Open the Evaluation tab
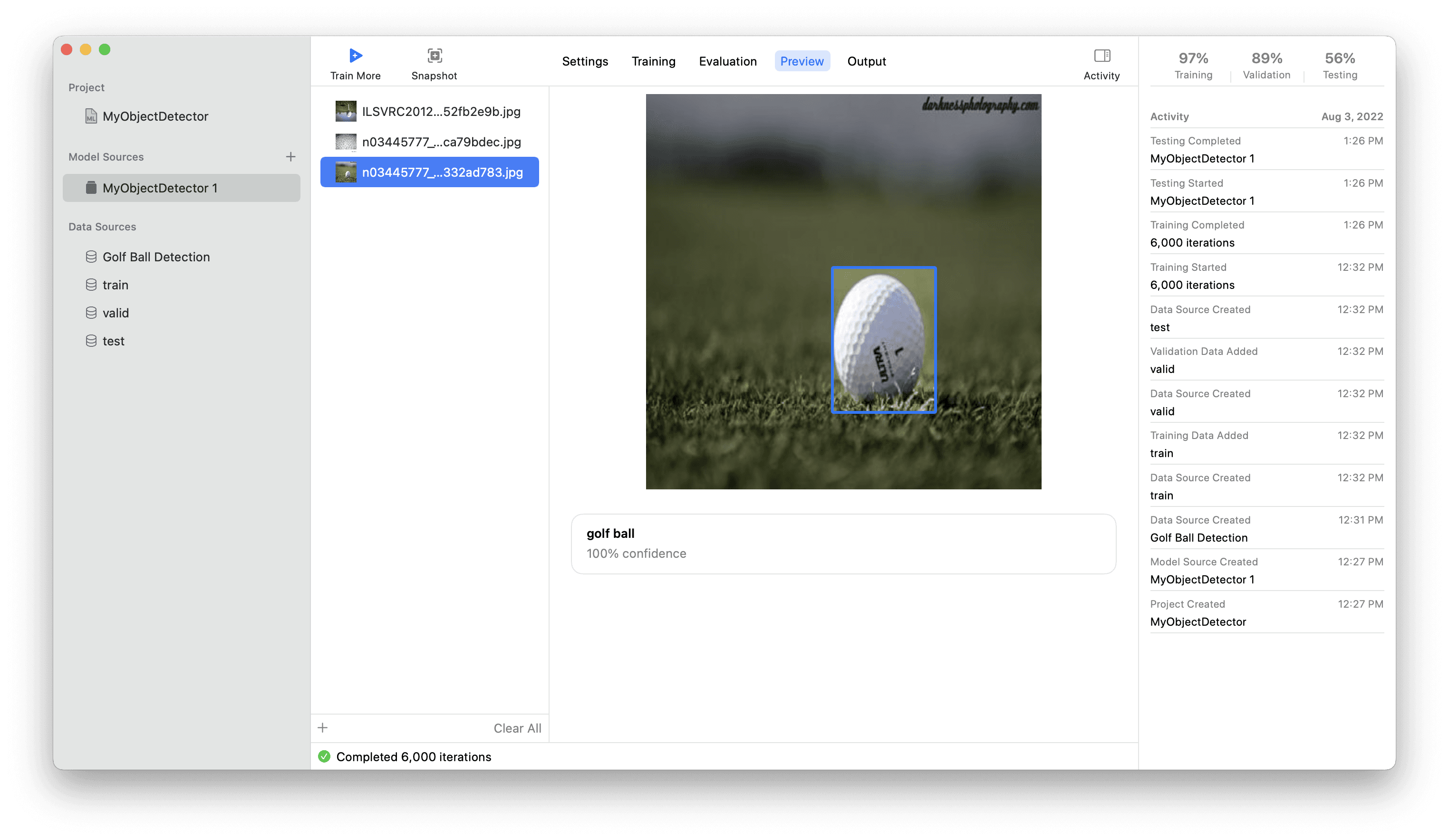This screenshot has width=1449, height=840. (x=727, y=61)
